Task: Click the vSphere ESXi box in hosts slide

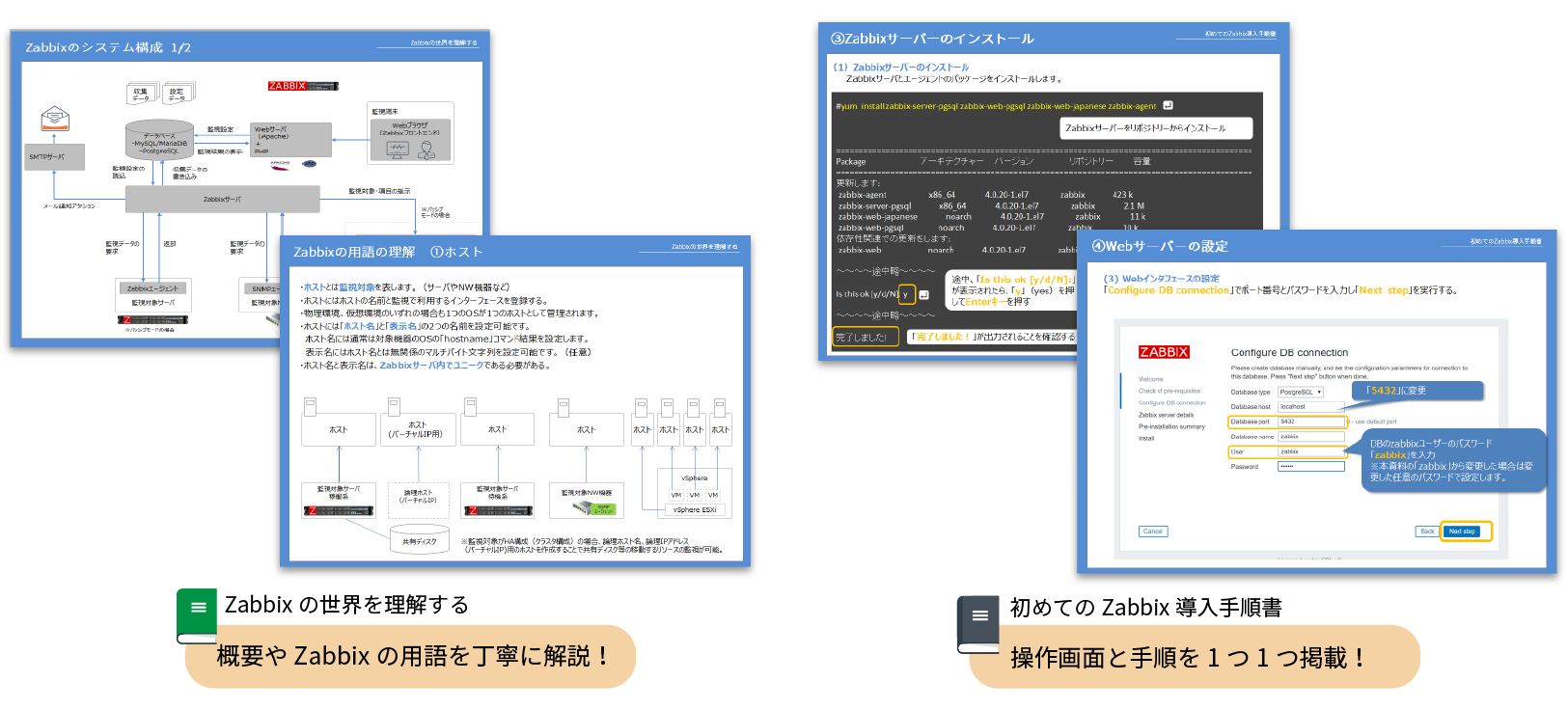Action: 695,510
